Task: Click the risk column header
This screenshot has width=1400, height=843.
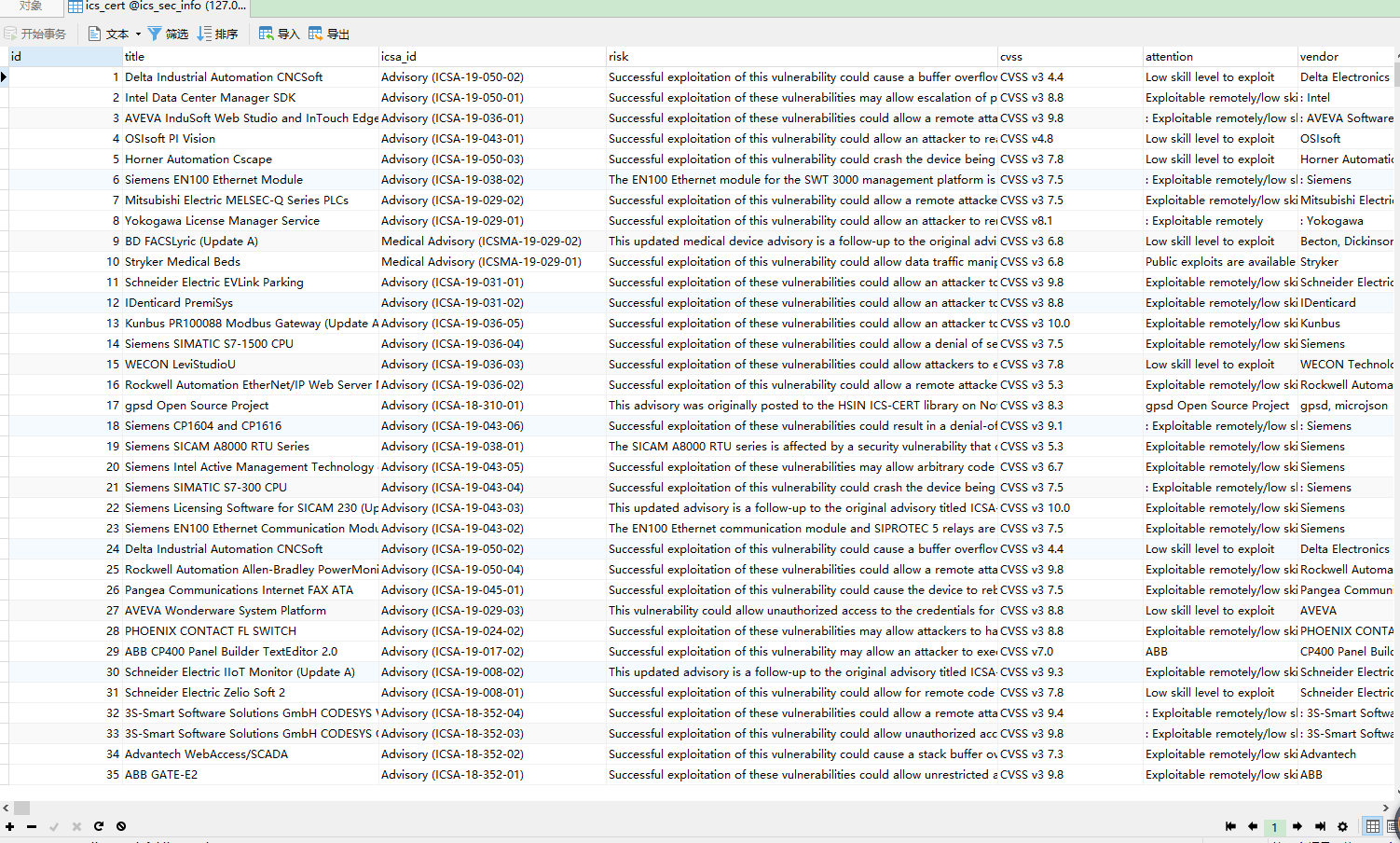Action: tap(802, 57)
